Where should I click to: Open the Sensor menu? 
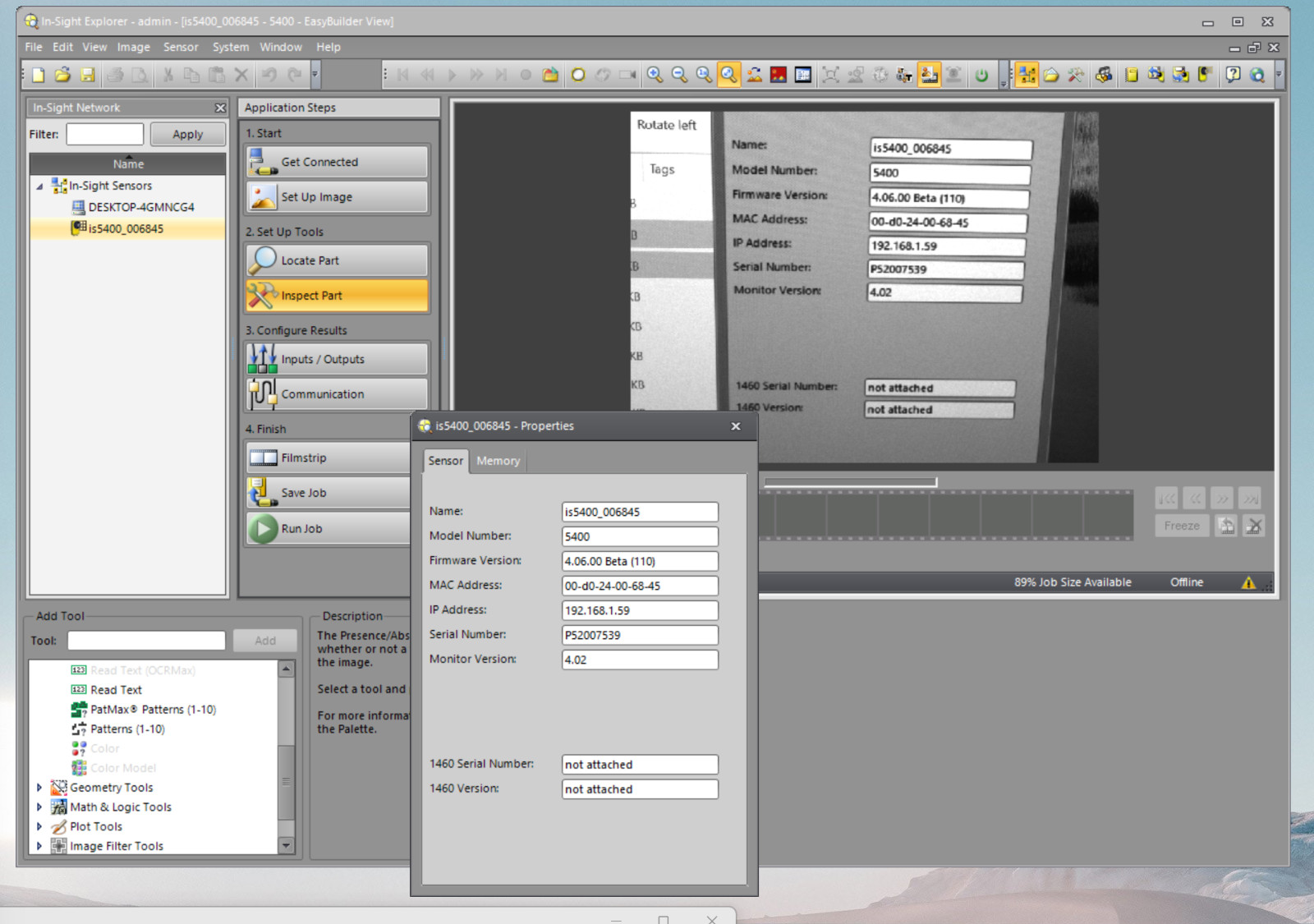(x=180, y=47)
